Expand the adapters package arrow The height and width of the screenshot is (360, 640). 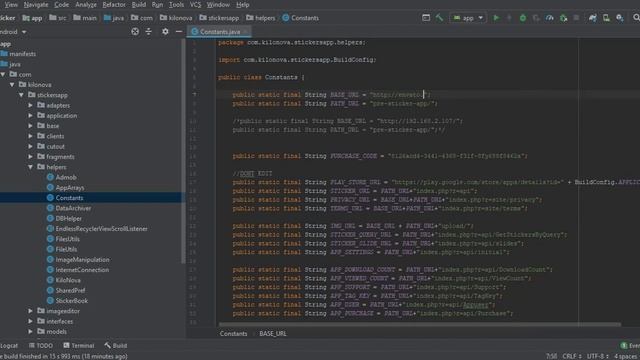[31, 105]
